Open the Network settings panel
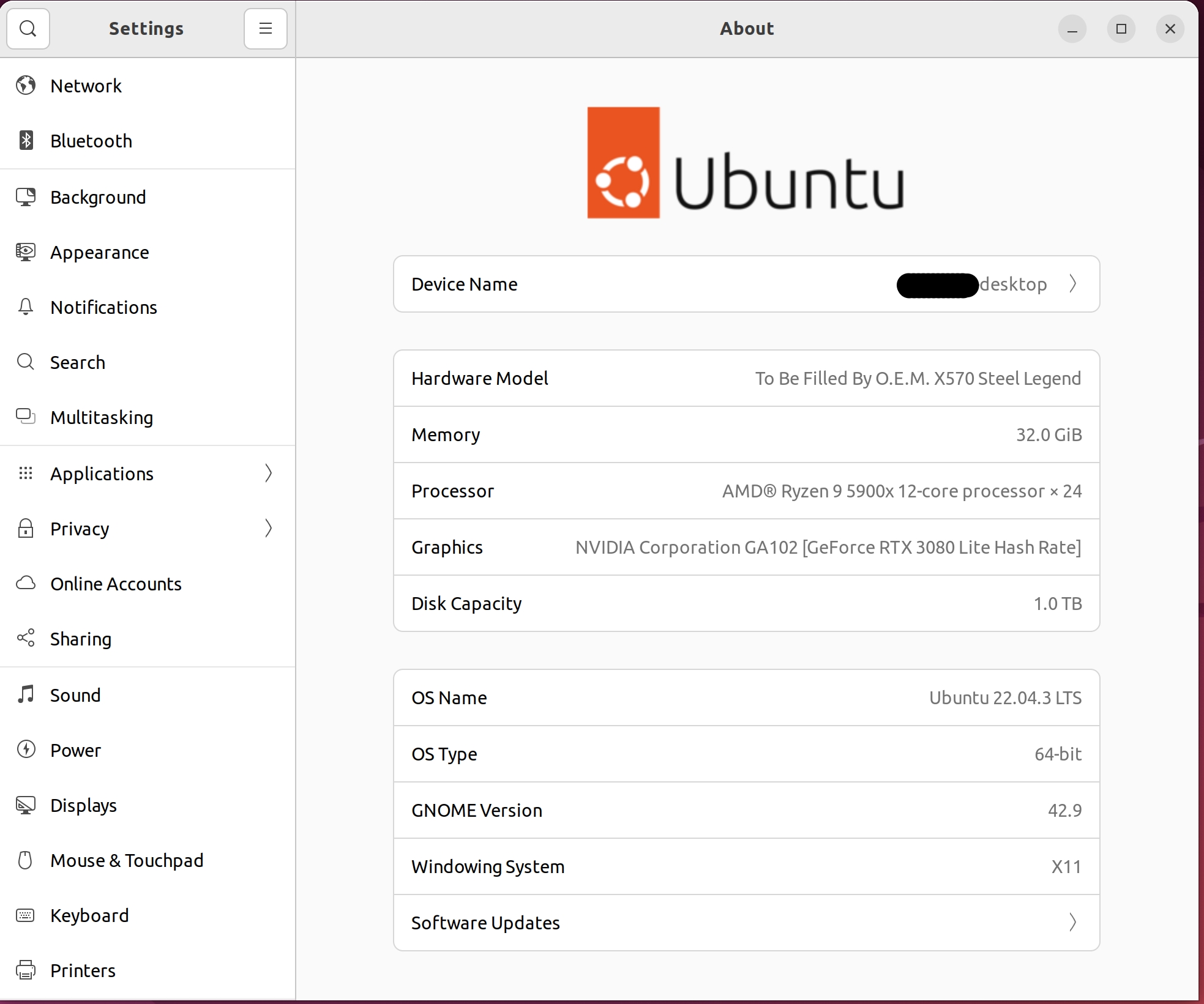 pos(148,86)
